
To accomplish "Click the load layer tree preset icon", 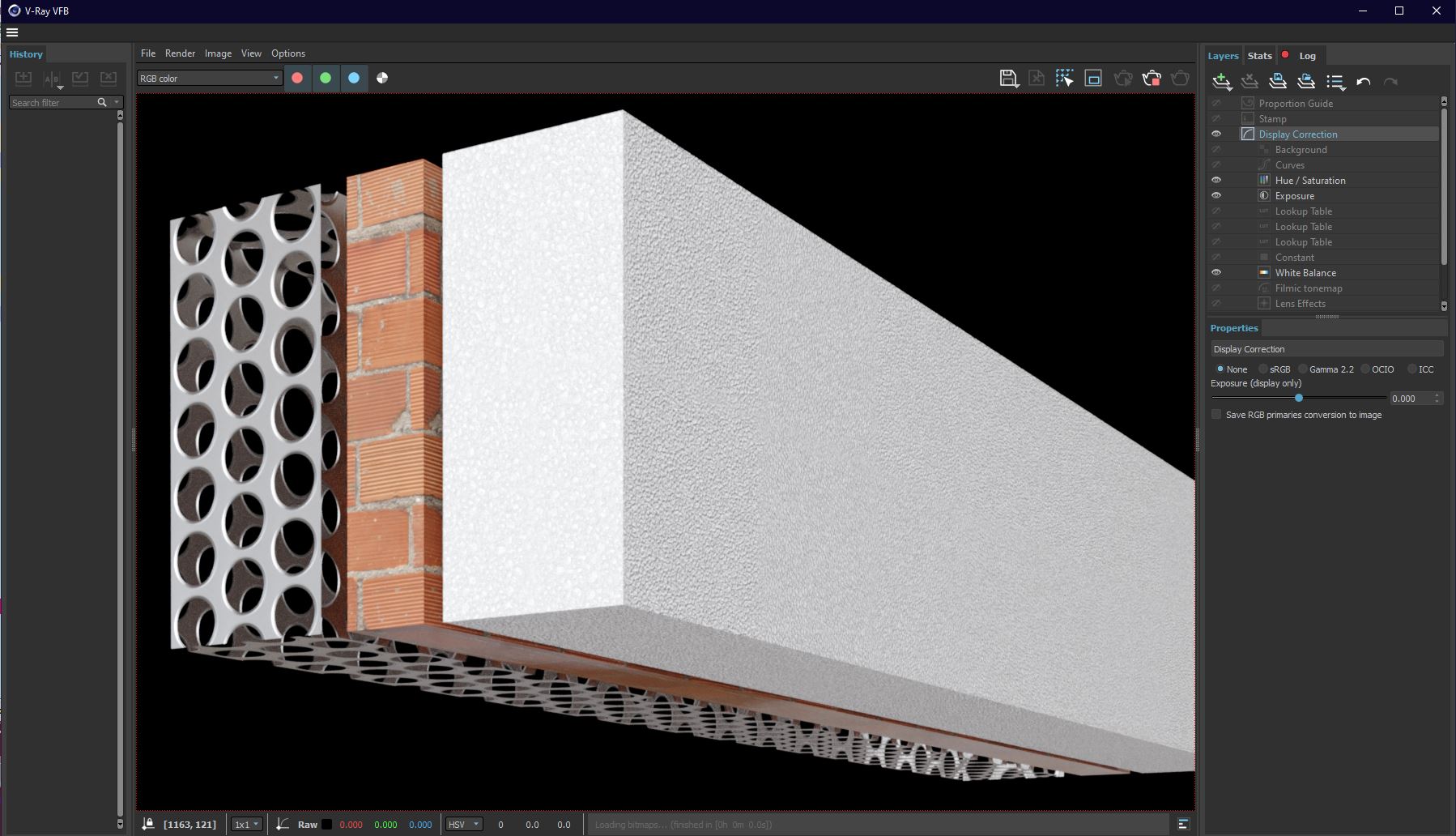I will 1306,81.
